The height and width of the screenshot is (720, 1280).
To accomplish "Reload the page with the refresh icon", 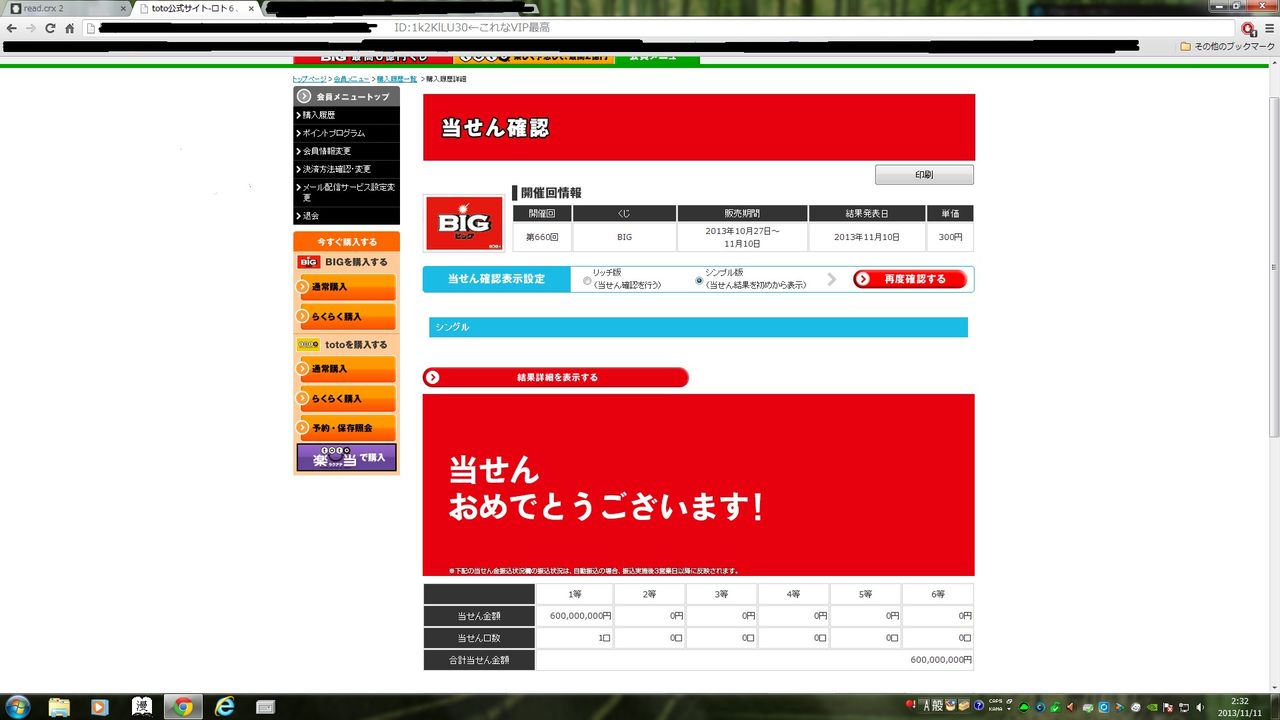I will click(x=50, y=28).
